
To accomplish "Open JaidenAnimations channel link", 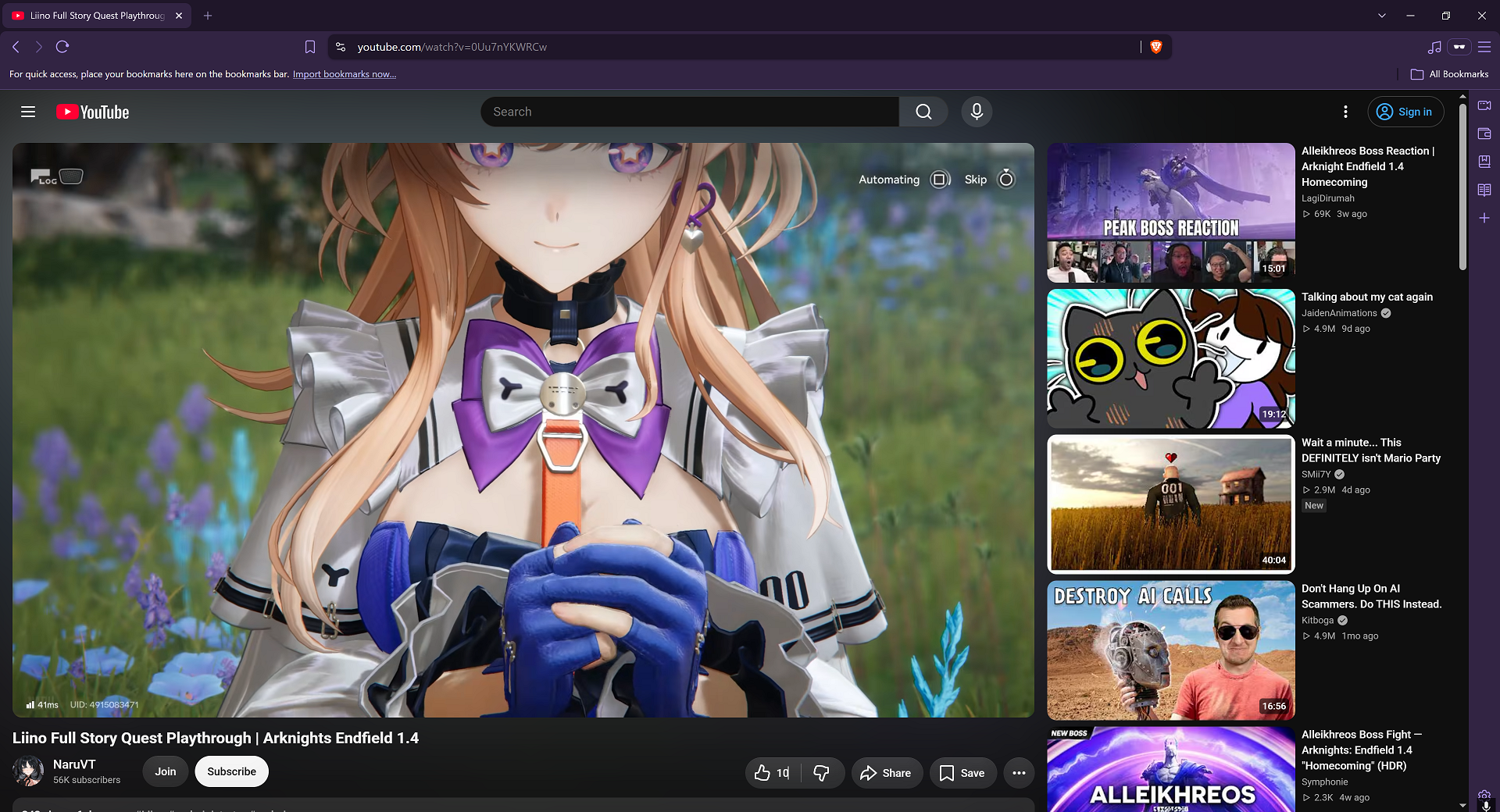I will [x=1339, y=313].
